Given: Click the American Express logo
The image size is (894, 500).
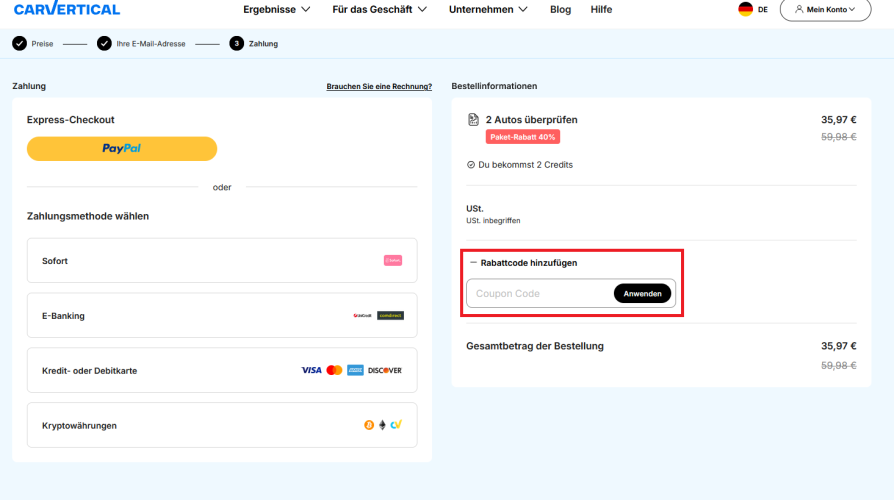Looking at the screenshot, I should point(355,371).
